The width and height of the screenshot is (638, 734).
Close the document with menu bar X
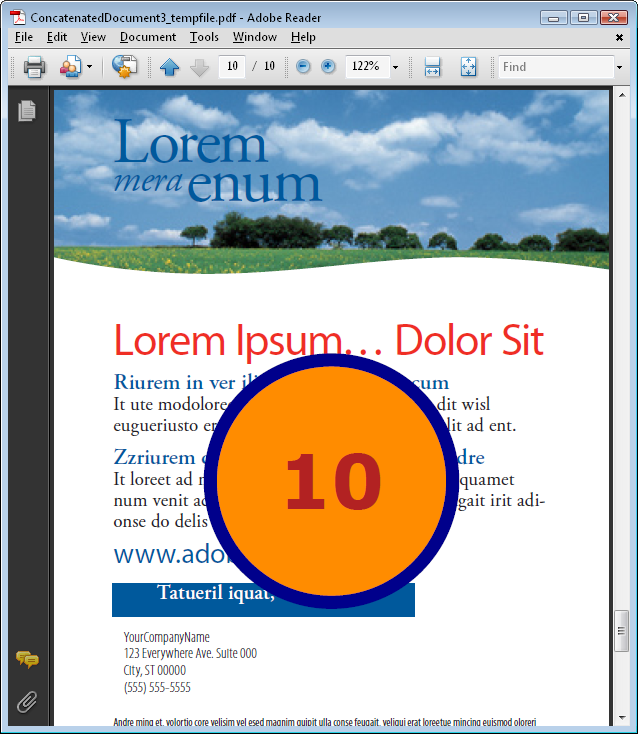click(619, 37)
